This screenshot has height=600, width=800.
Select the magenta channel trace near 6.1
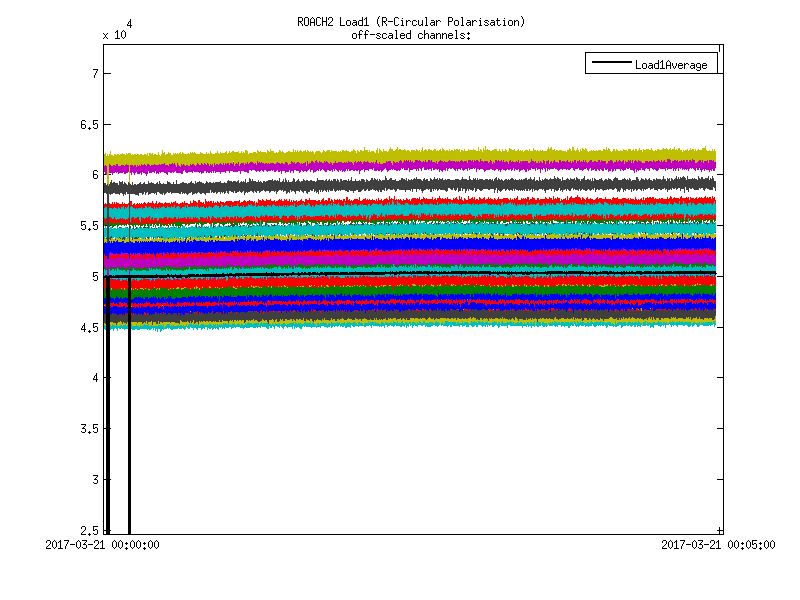pyautogui.click(x=400, y=166)
